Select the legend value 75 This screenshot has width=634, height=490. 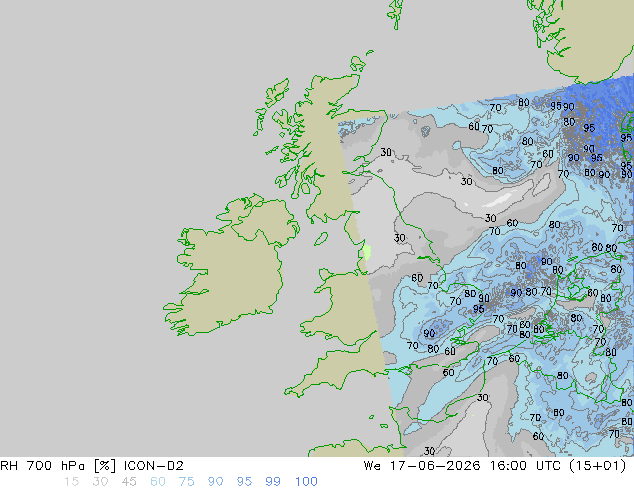click(x=186, y=482)
